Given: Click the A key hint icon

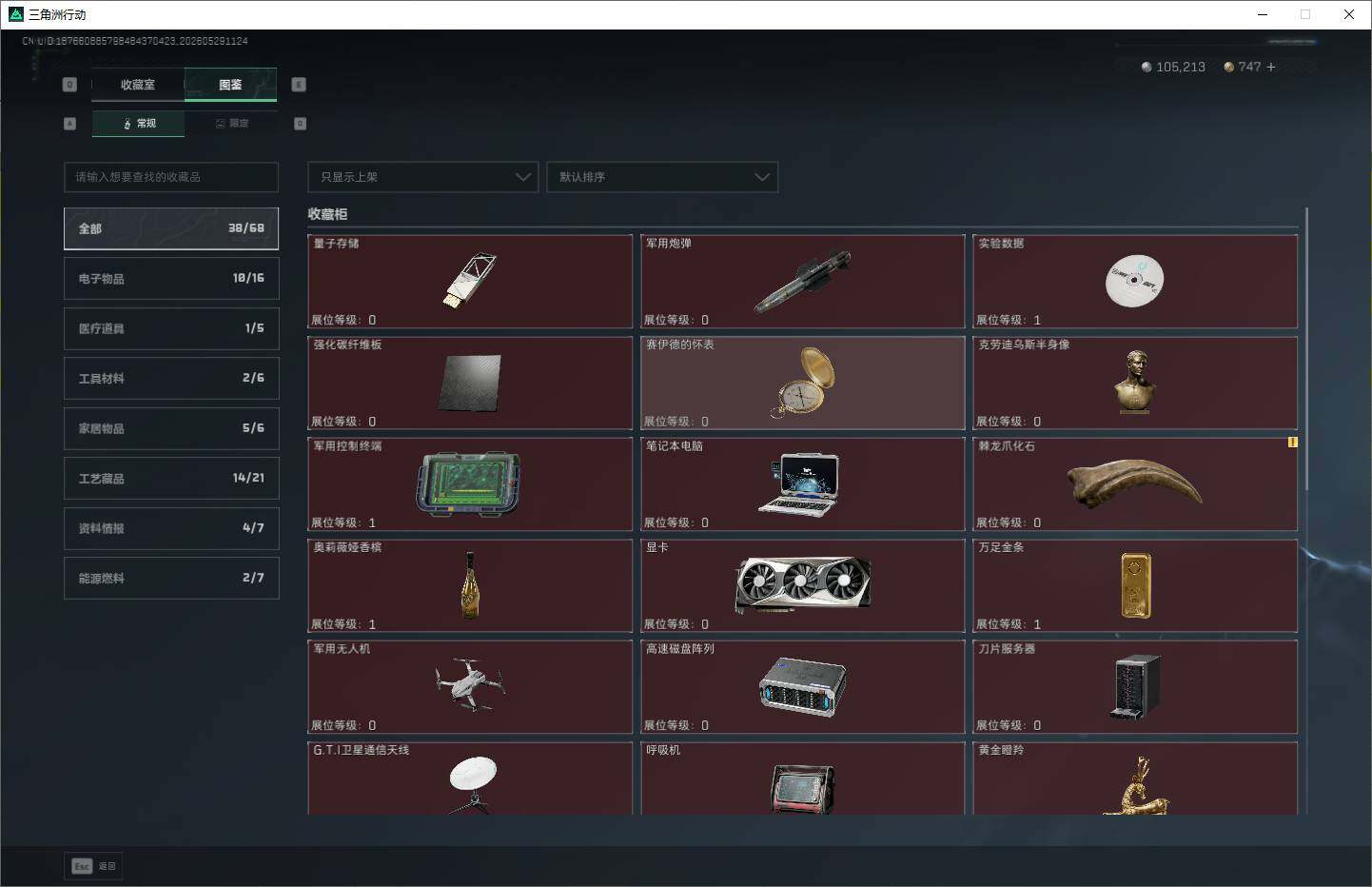Looking at the screenshot, I should (x=69, y=124).
